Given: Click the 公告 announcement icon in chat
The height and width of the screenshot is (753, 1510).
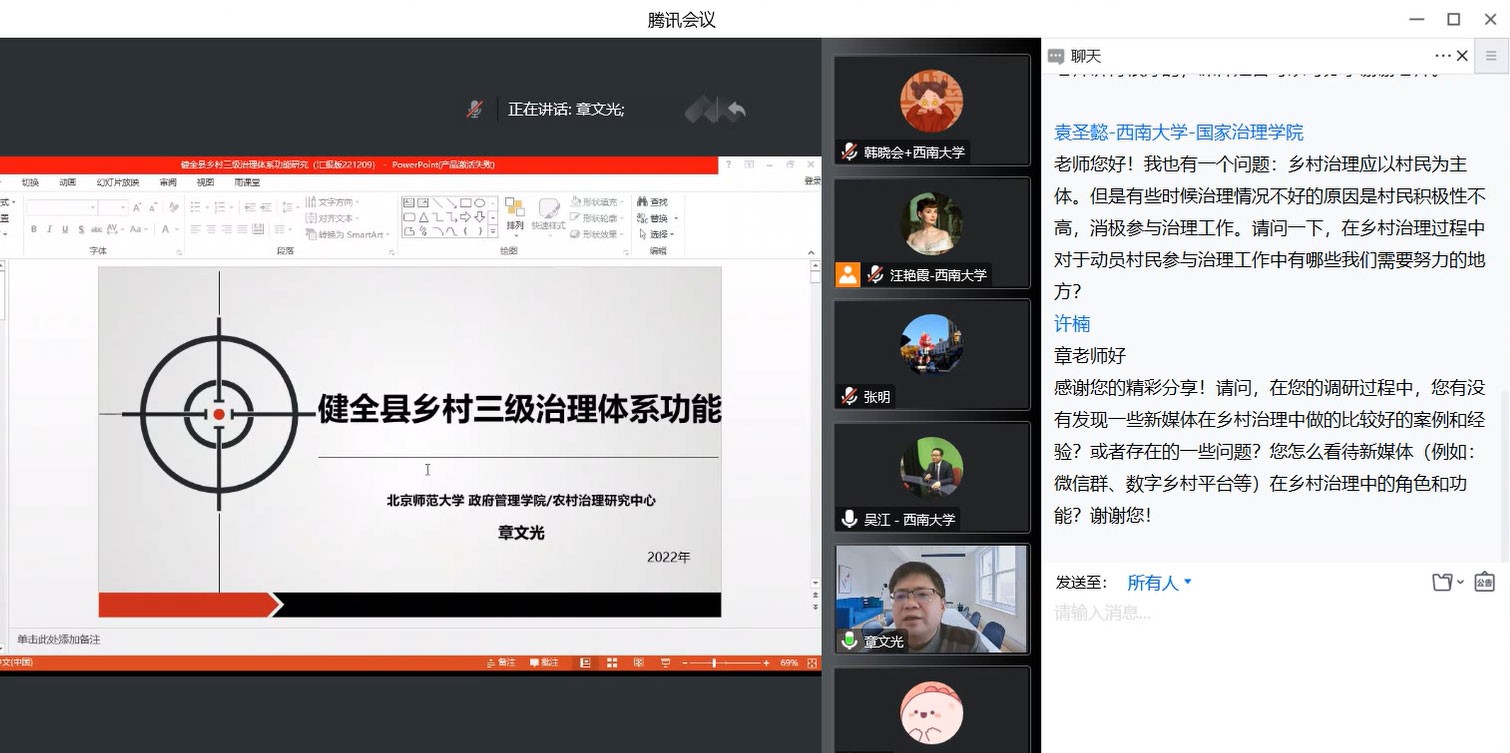Looking at the screenshot, I should point(1484,582).
